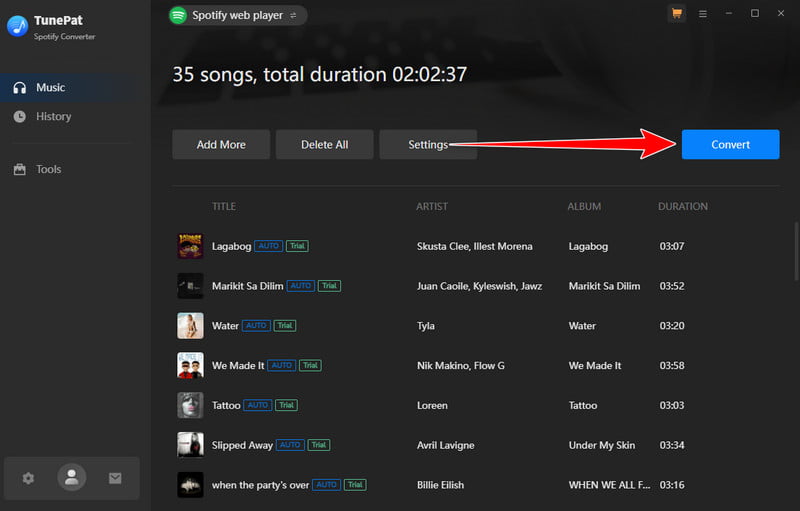This screenshot has width=800, height=511.
Task: Select the We Made It cover thumbnail
Action: (x=190, y=365)
